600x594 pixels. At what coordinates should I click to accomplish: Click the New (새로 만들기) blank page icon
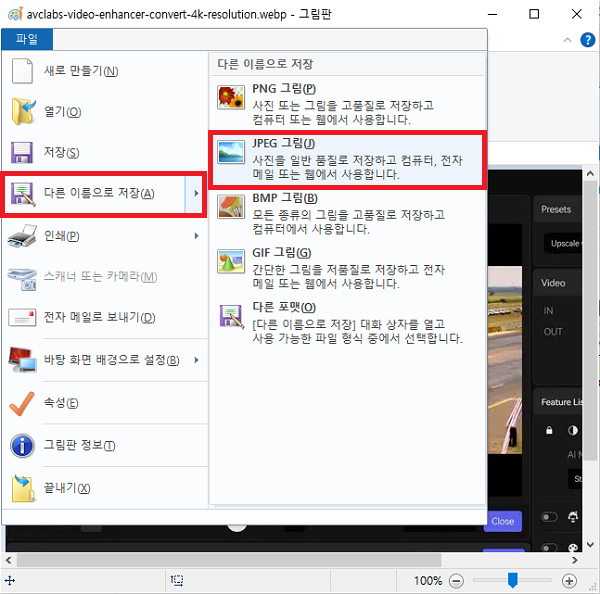[22, 71]
